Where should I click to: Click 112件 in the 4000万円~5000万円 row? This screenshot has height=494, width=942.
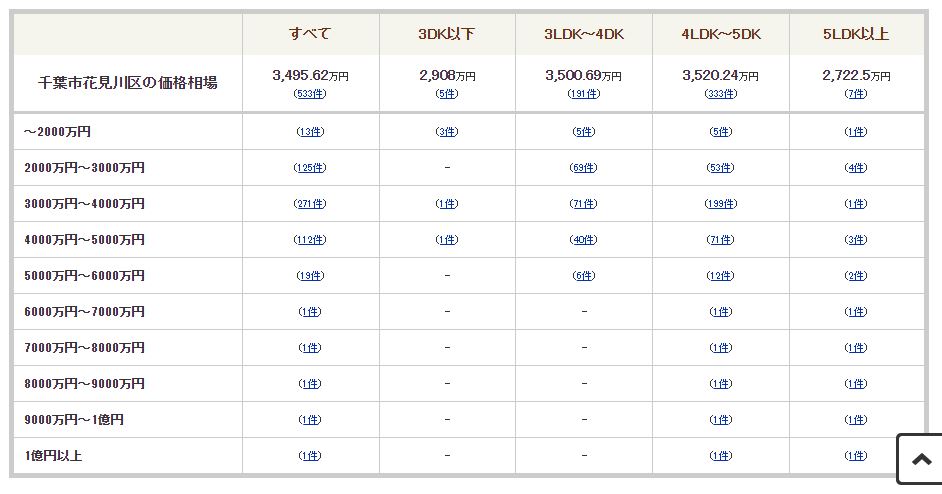[310, 240]
